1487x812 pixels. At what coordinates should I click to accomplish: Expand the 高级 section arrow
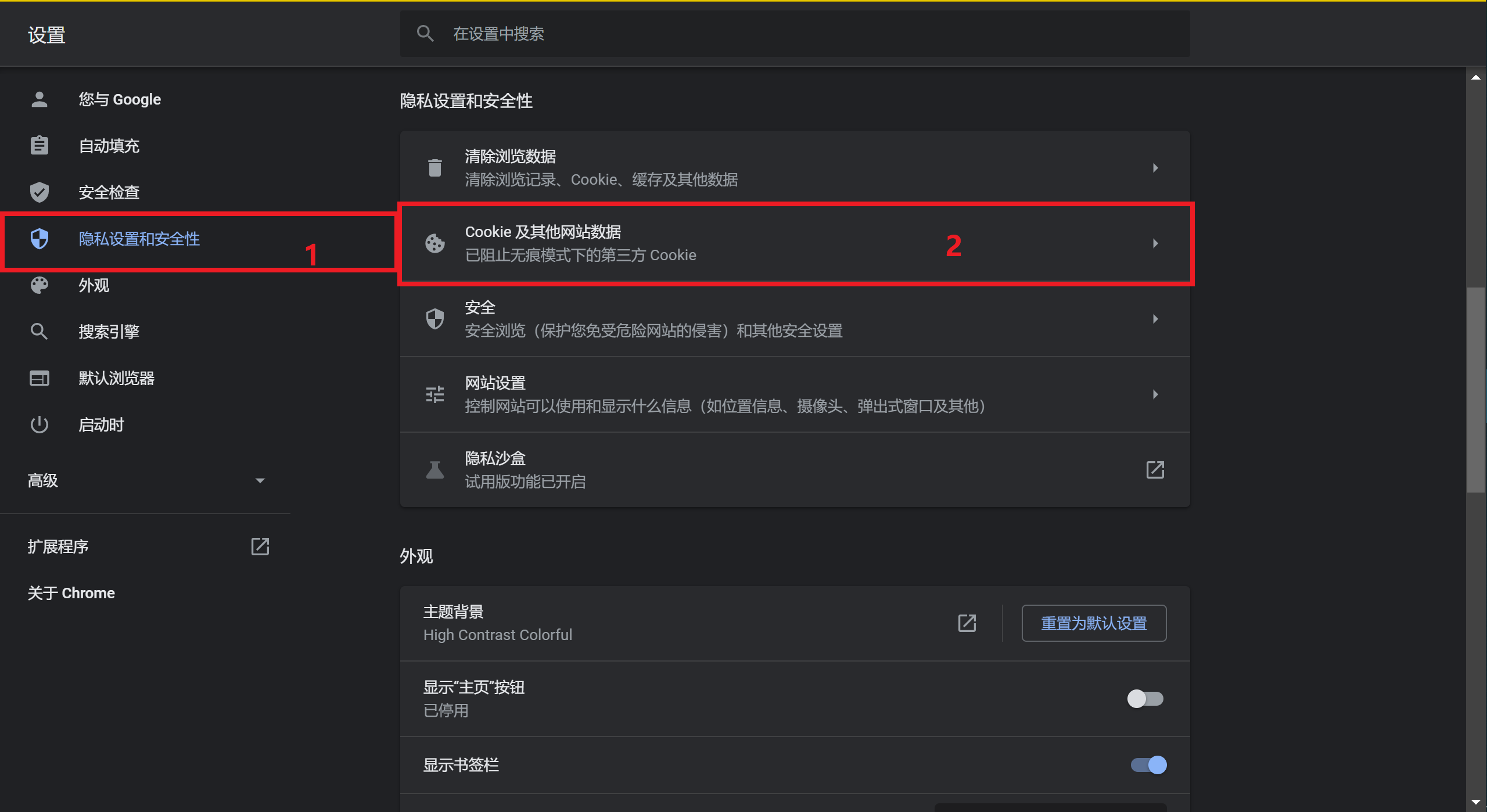coord(260,481)
